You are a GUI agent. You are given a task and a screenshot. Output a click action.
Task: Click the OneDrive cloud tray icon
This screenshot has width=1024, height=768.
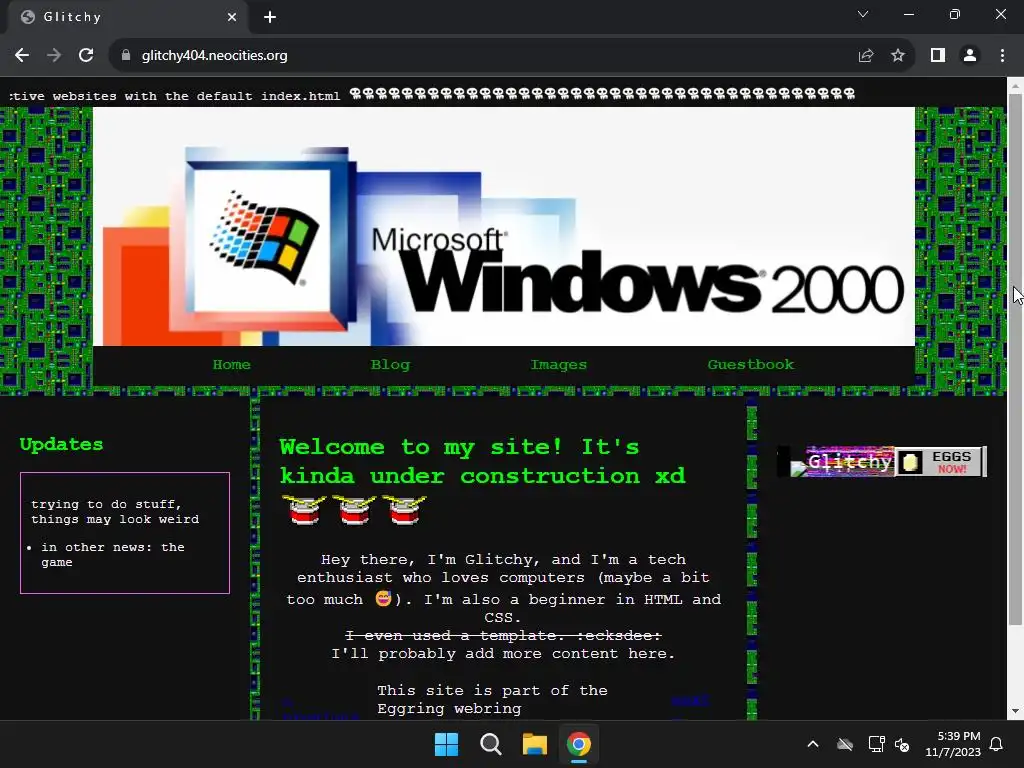pos(845,744)
